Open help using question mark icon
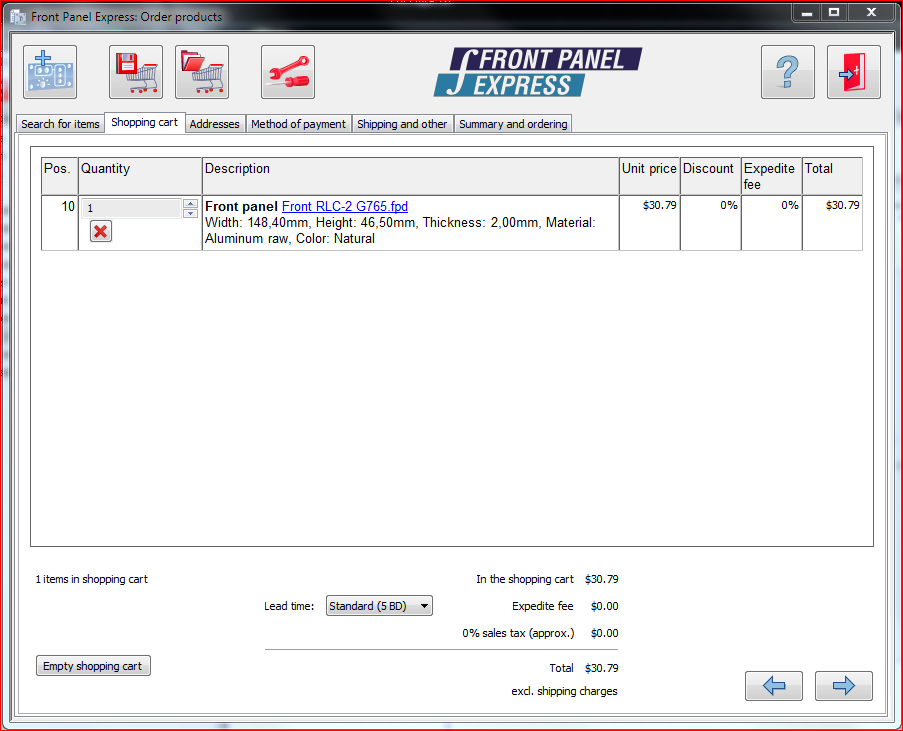903x731 pixels. (x=788, y=72)
